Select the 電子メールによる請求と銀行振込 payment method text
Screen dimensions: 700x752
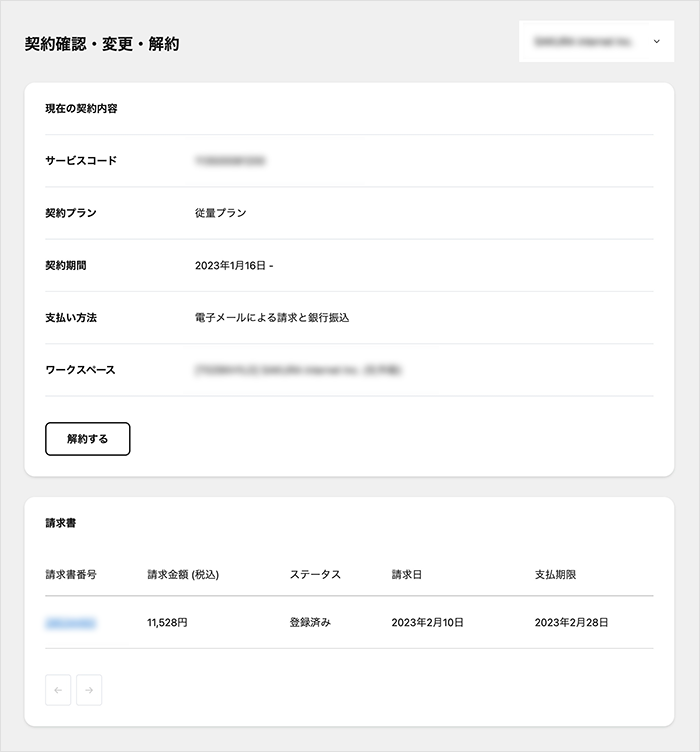(272, 318)
